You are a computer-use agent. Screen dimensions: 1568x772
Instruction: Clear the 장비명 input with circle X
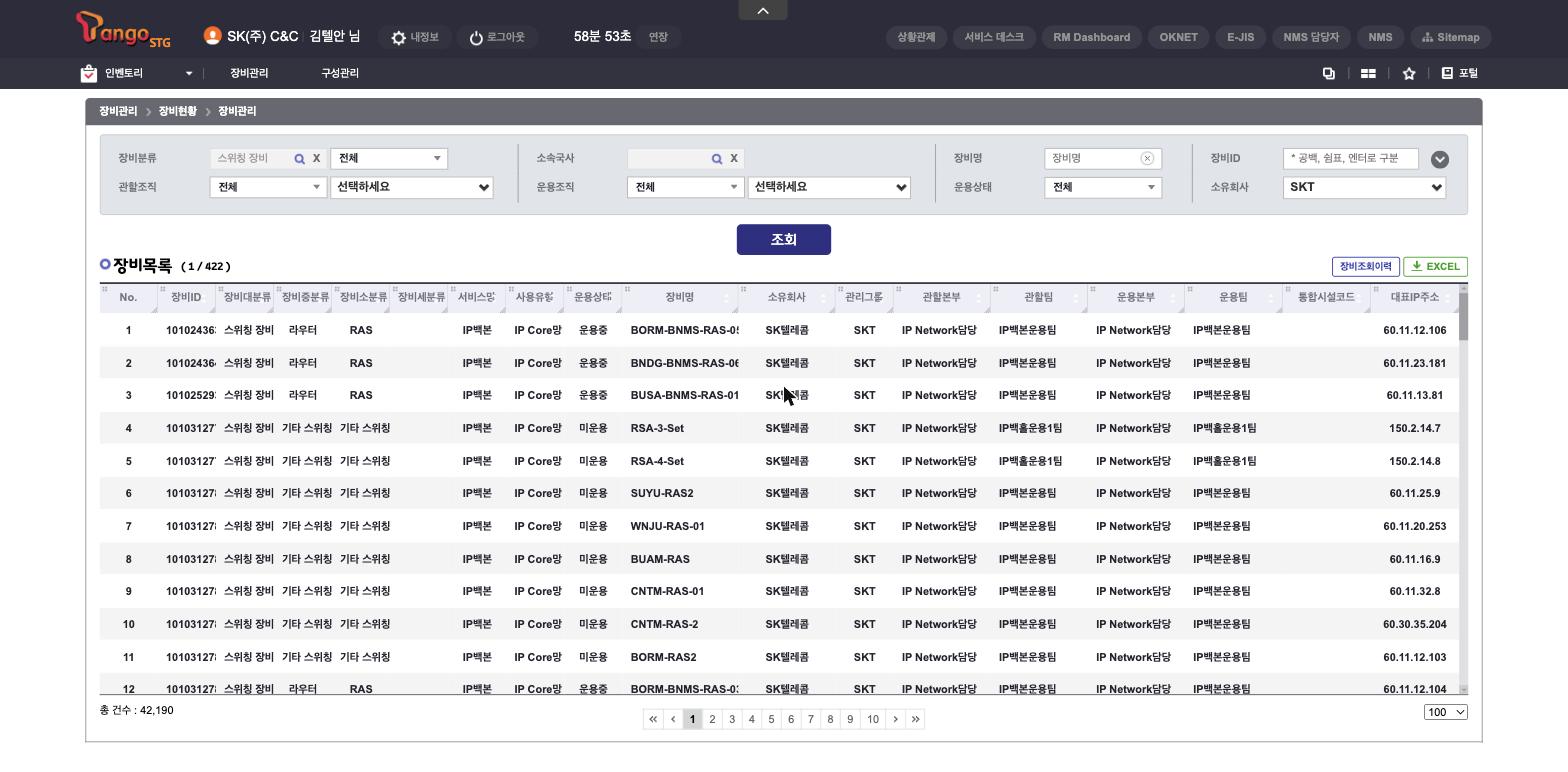(1147, 158)
